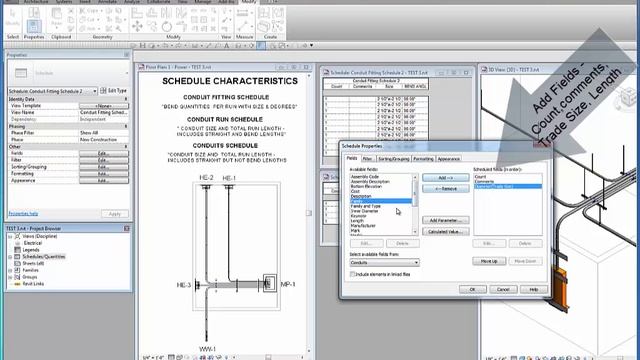Expand the Views (Discipline) tree node
The image size is (640, 360).
10,236
